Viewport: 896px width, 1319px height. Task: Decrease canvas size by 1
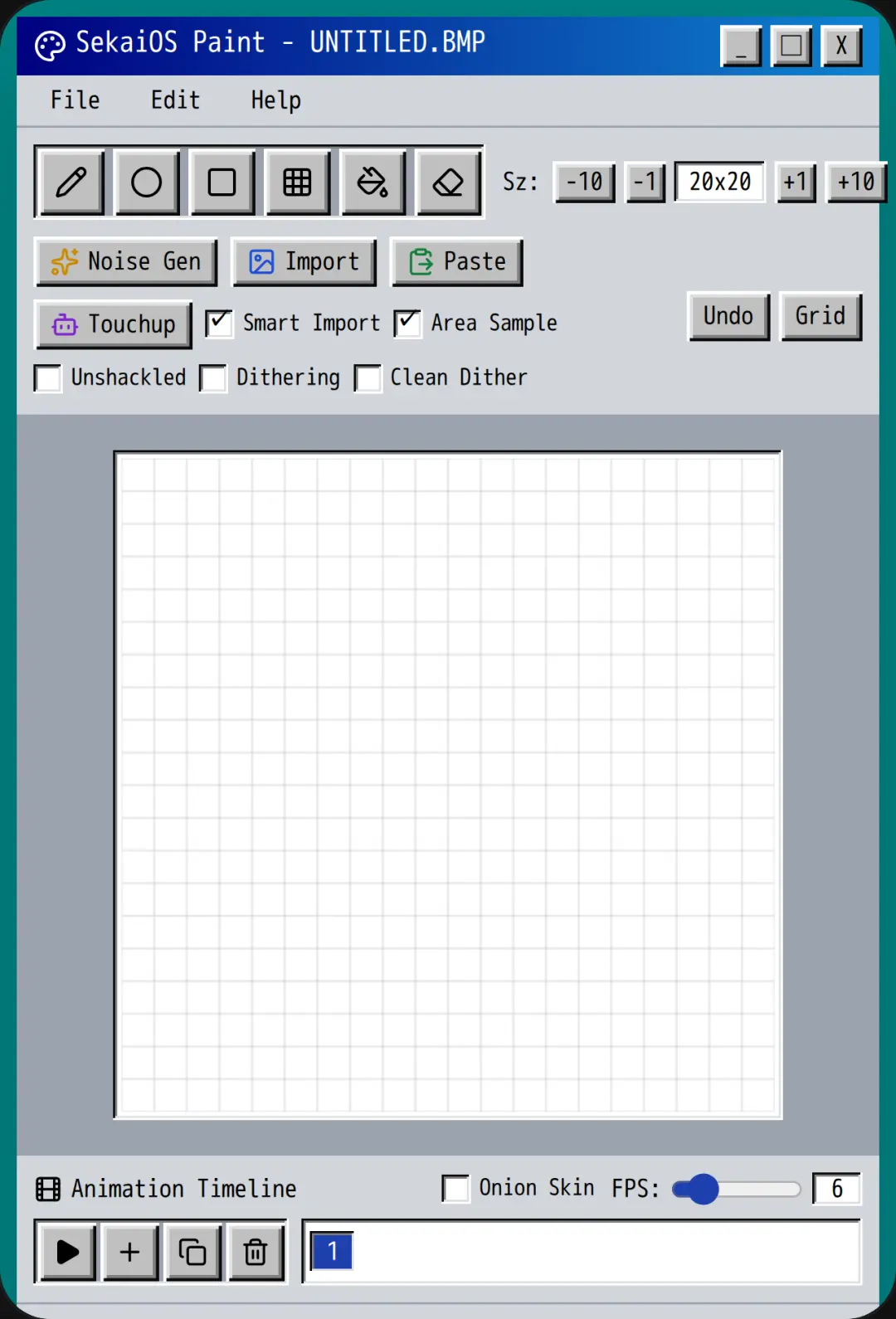pos(645,182)
